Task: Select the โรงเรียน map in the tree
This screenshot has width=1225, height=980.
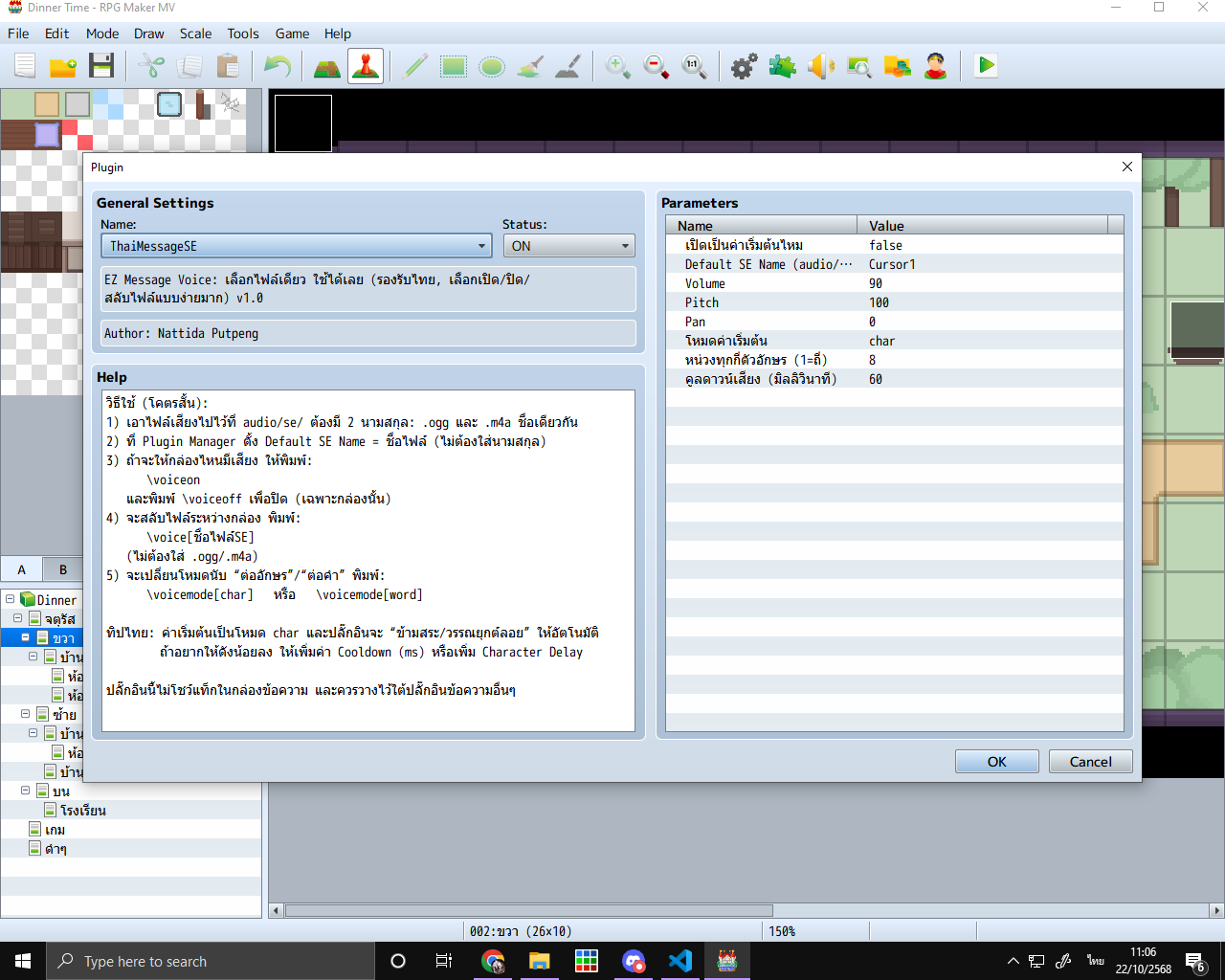Action: point(82,811)
